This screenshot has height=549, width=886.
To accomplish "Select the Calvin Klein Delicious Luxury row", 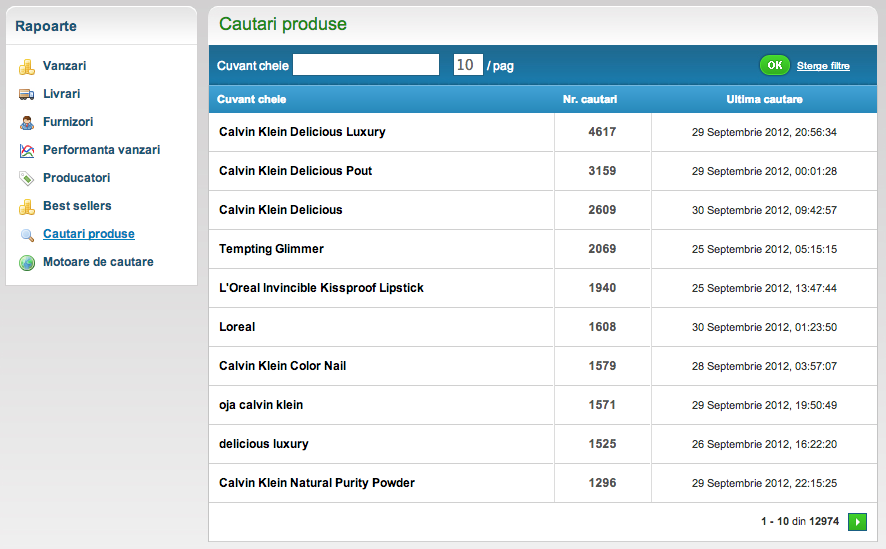I will click(x=542, y=132).
